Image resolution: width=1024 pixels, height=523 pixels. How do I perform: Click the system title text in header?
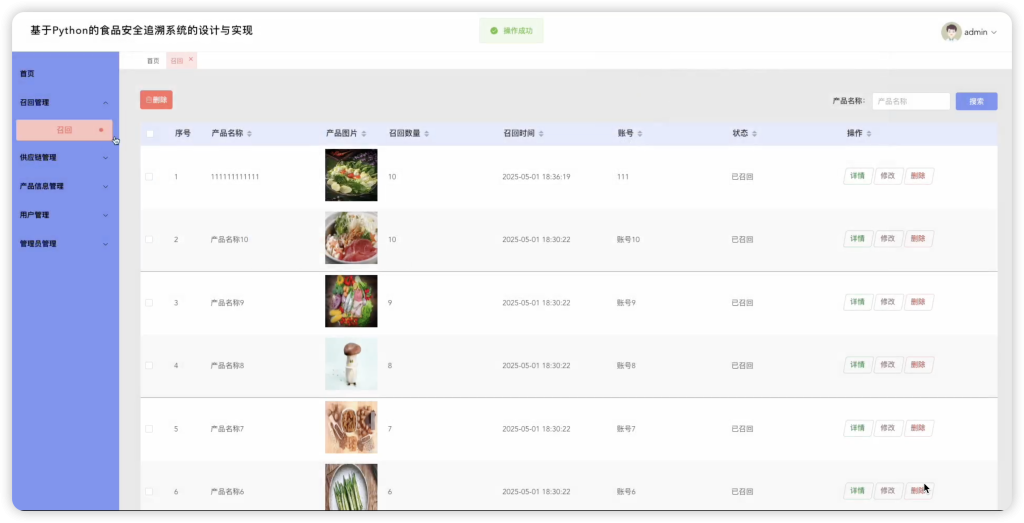click(142, 31)
